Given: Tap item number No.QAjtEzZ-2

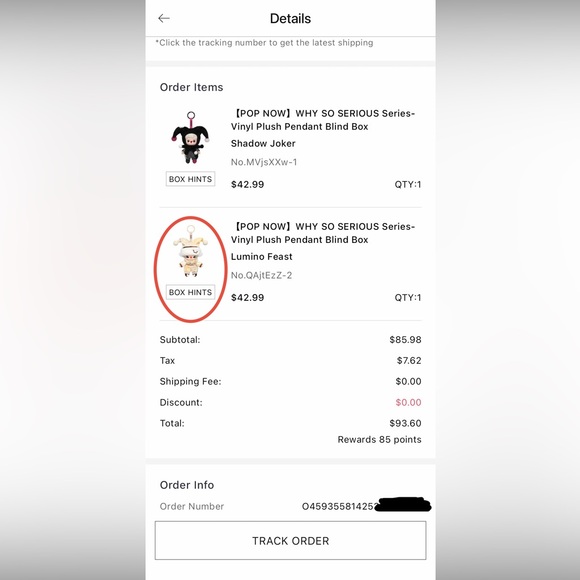Looking at the screenshot, I should (261, 275).
